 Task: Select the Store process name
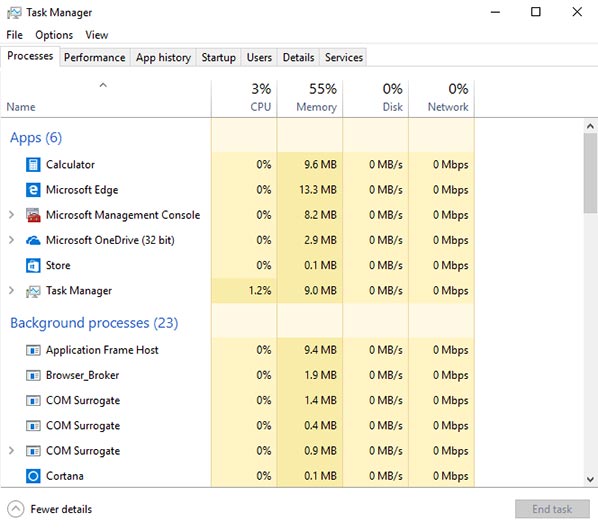click(58, 266)
